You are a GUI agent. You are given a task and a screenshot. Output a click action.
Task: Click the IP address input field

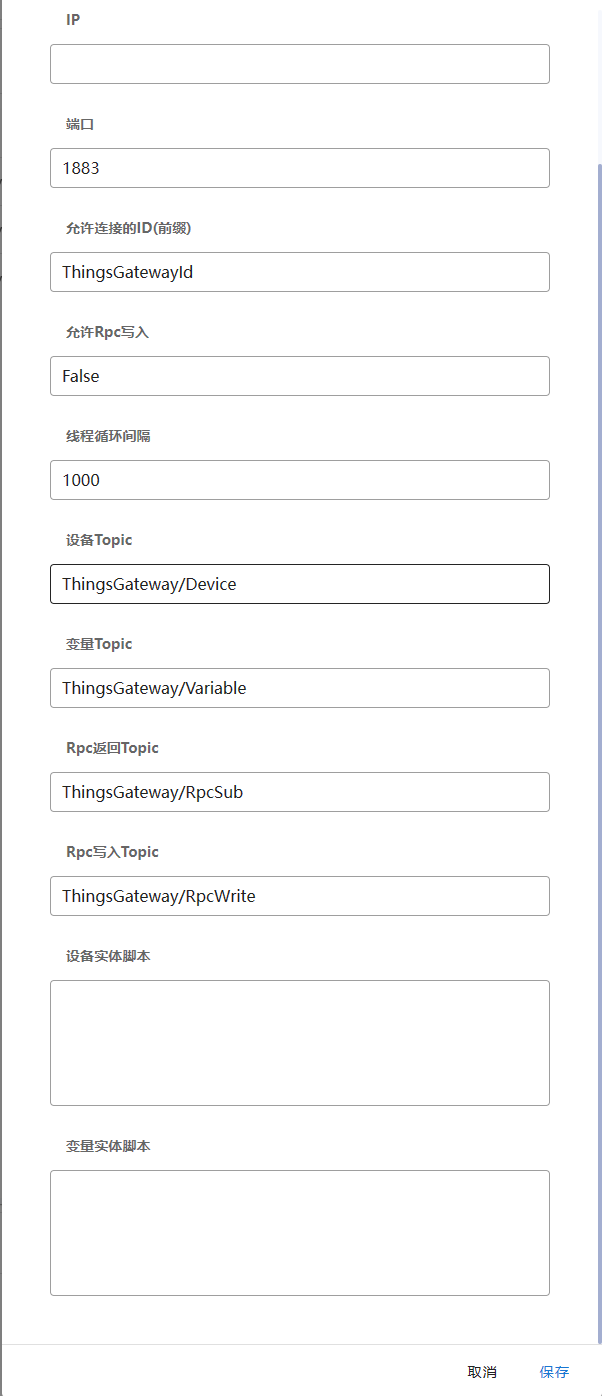tap(300, 64)
